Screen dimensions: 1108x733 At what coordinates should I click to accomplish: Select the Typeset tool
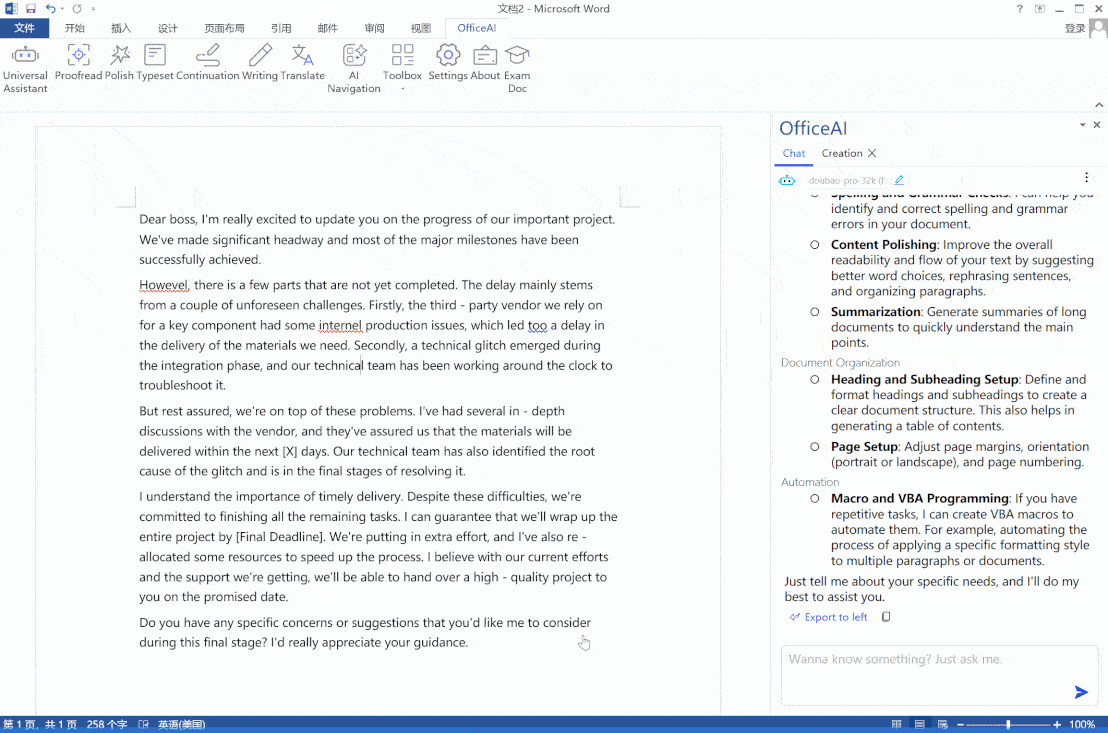pyautogui.click(x=155, y=62)
